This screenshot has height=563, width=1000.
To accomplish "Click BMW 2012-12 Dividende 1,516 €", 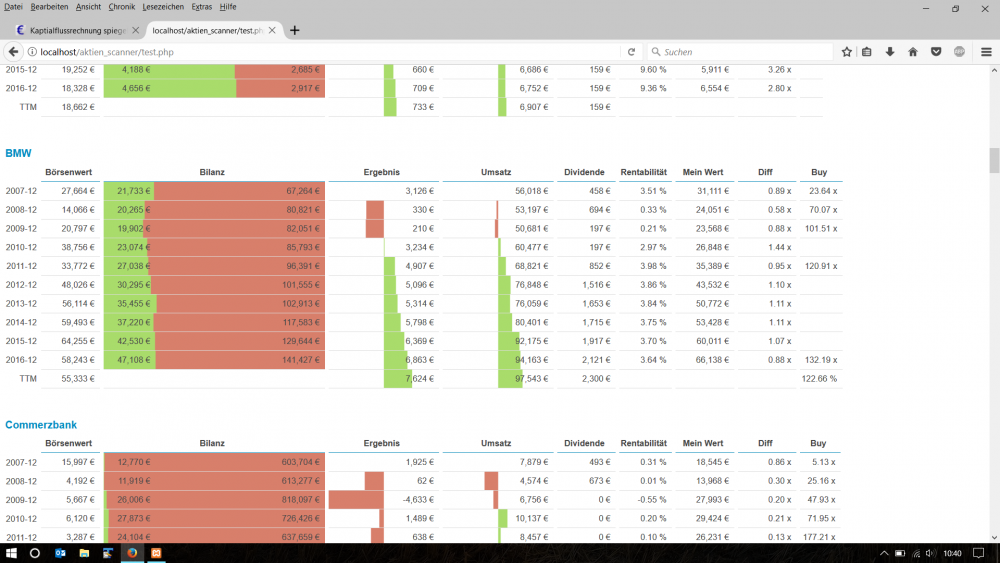I will [x=596, y=285].
